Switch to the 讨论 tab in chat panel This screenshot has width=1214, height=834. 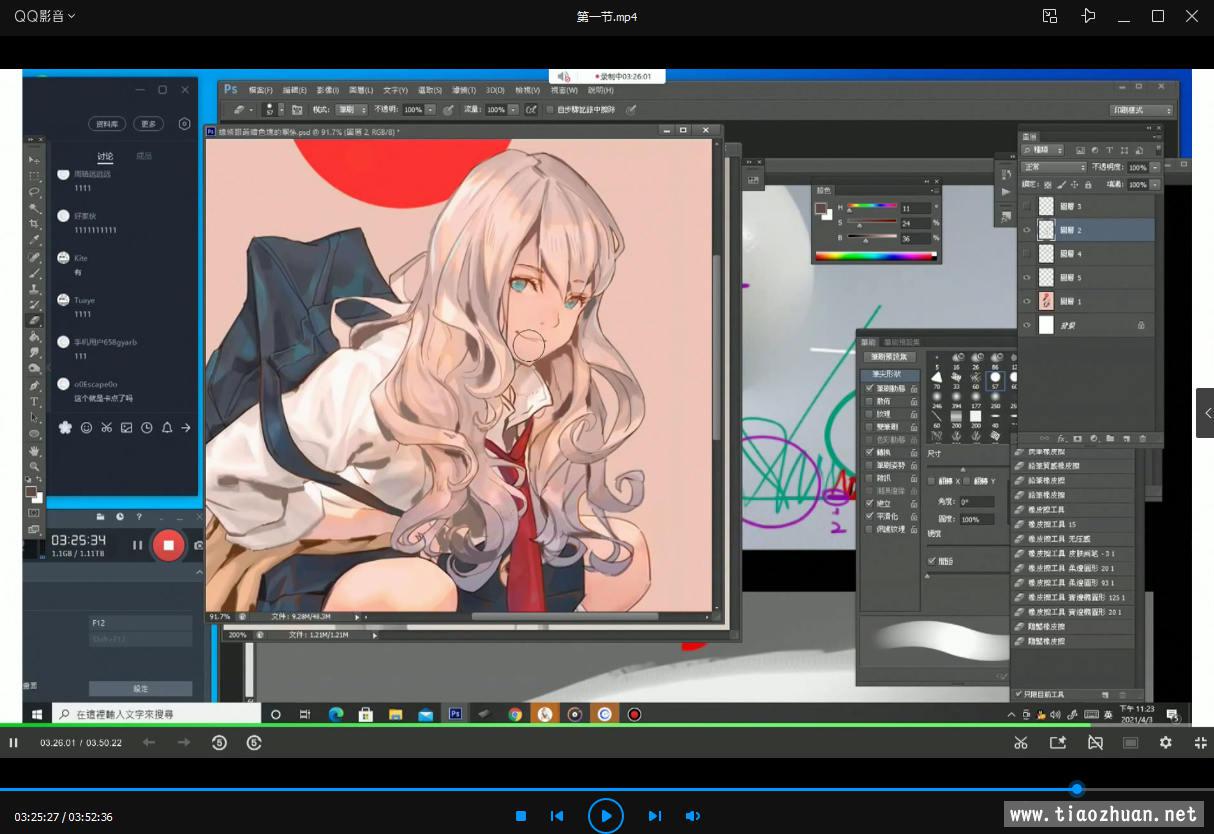coord(105,156)
